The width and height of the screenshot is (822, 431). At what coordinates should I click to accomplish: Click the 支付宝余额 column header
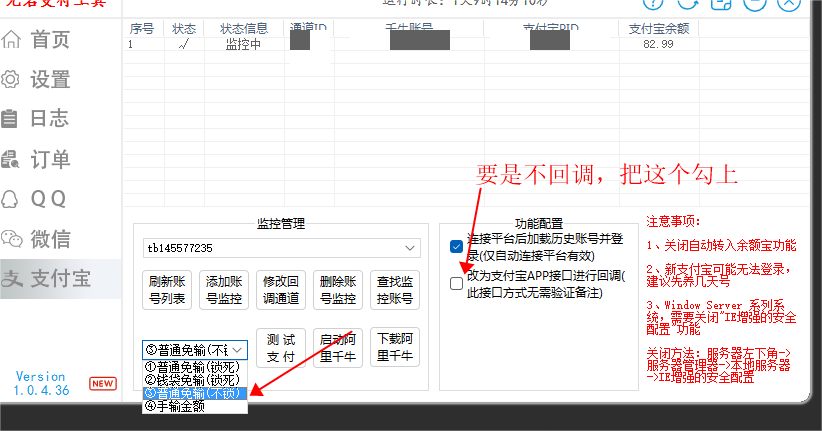659,28
